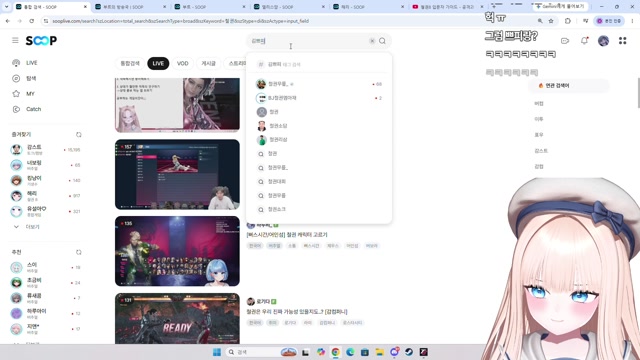The height and width of the screenshot is (360, 640).
Task: Open File Explorer from the taskbar
Action: (380, 352)
